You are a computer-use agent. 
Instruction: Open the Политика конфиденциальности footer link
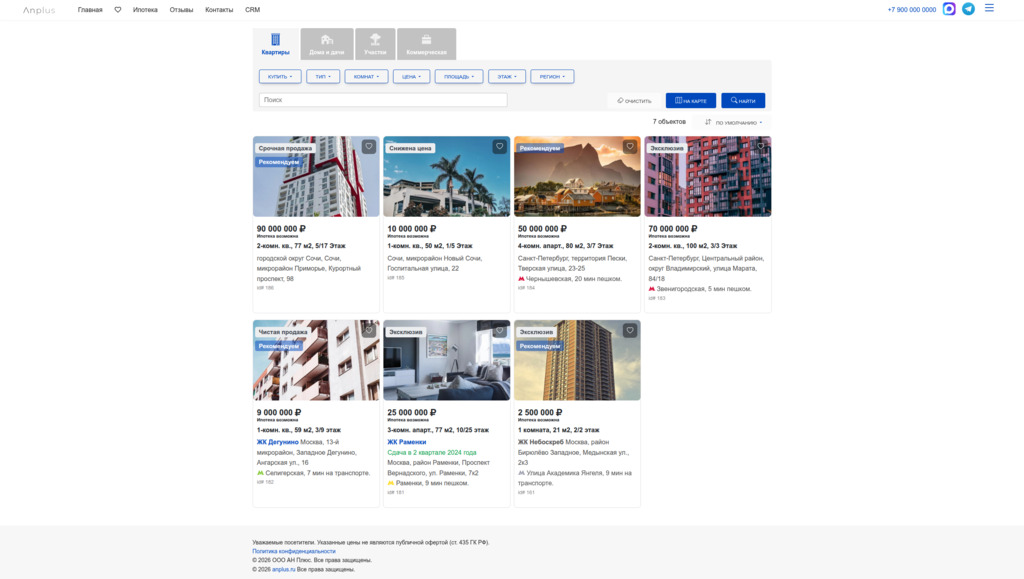point(294,551)
